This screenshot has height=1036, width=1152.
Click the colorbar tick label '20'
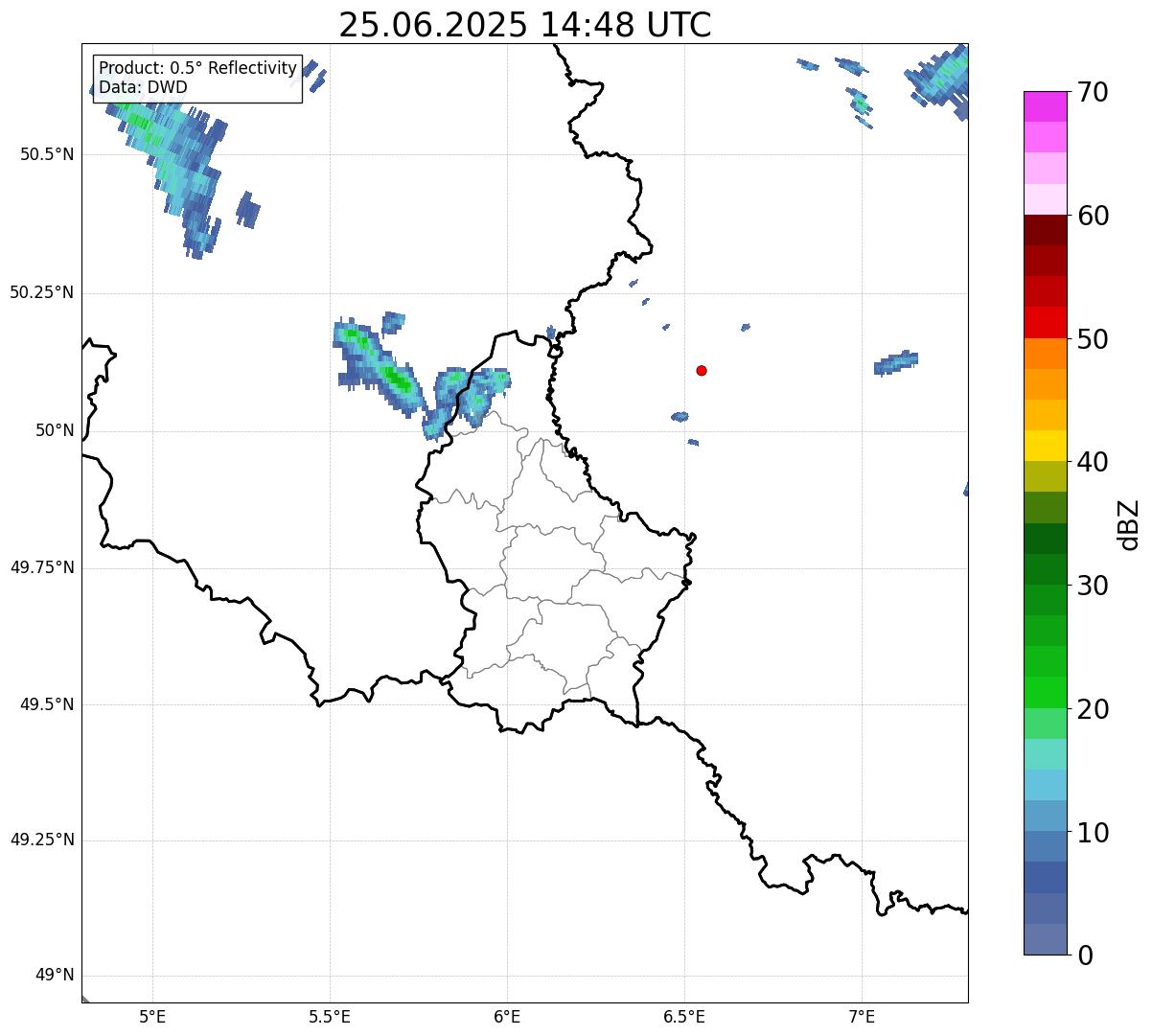[x=1093, y=709]
